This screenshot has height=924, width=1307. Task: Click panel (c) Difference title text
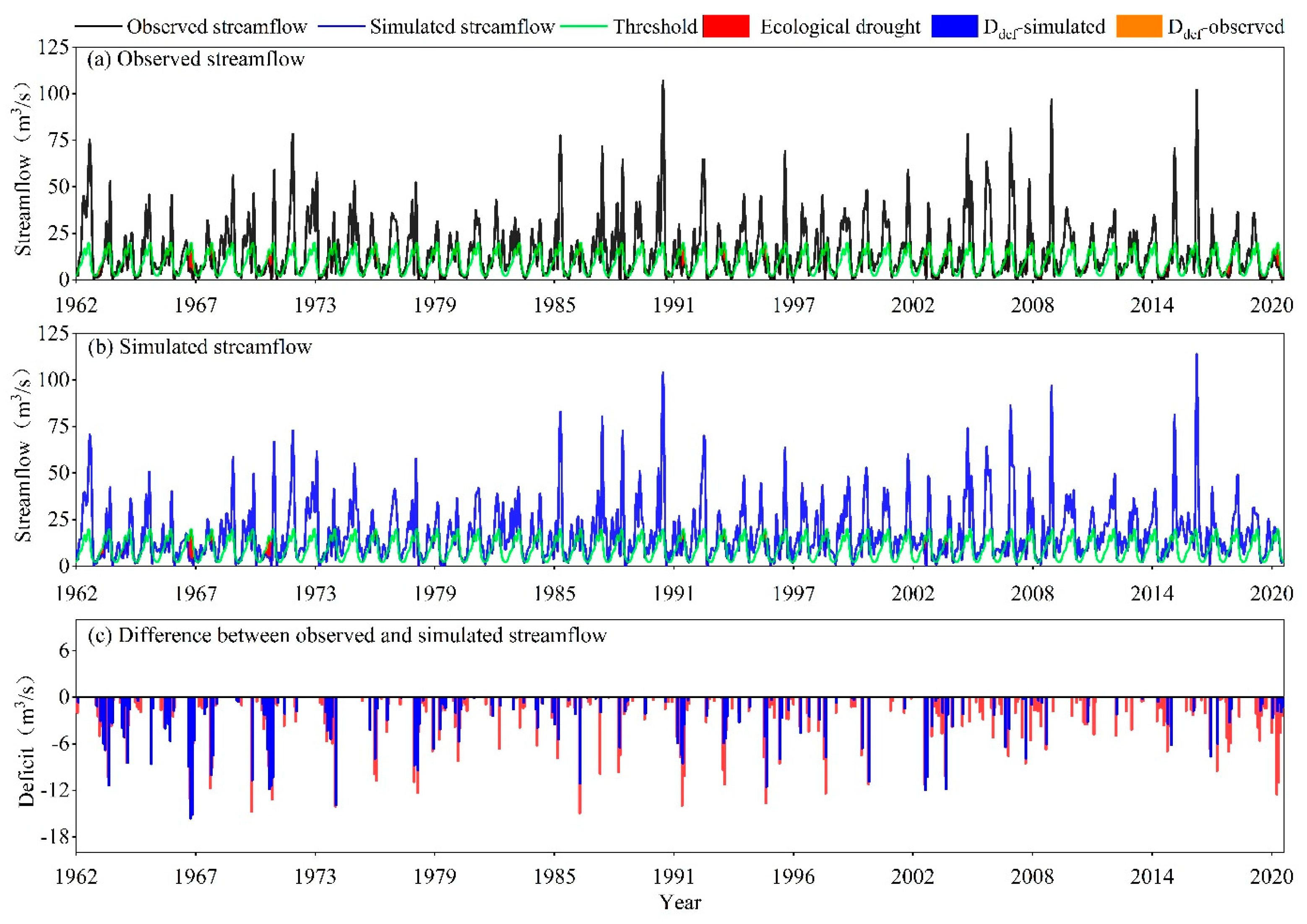(x=347, y=636)
